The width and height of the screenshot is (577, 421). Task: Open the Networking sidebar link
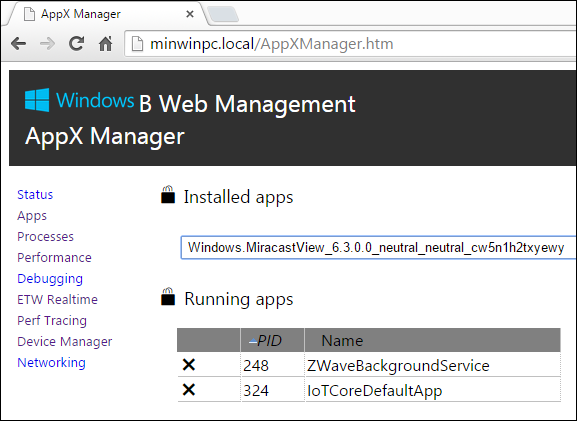pos(51,363)
